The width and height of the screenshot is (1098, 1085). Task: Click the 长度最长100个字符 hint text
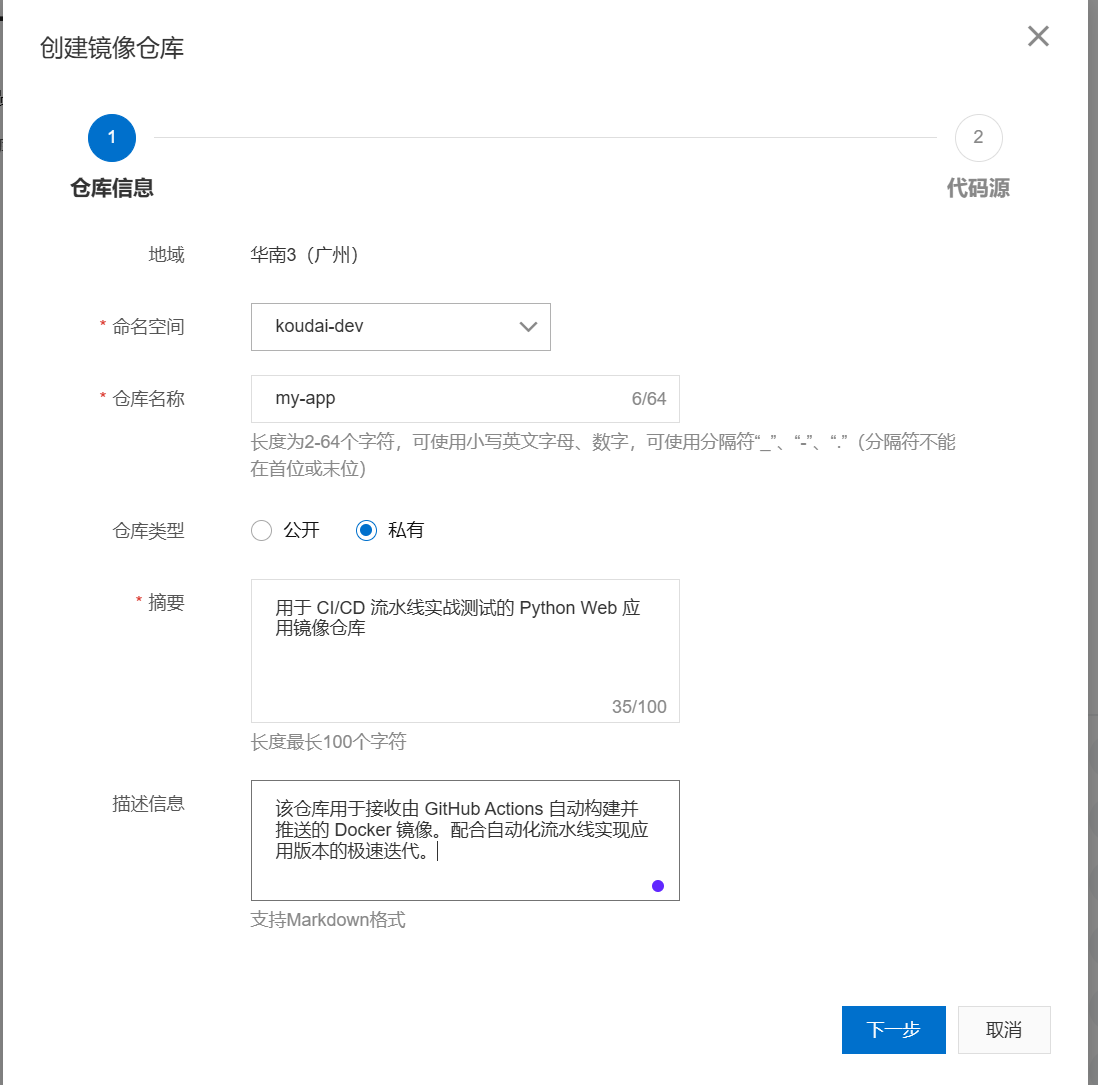coord(328,742)
